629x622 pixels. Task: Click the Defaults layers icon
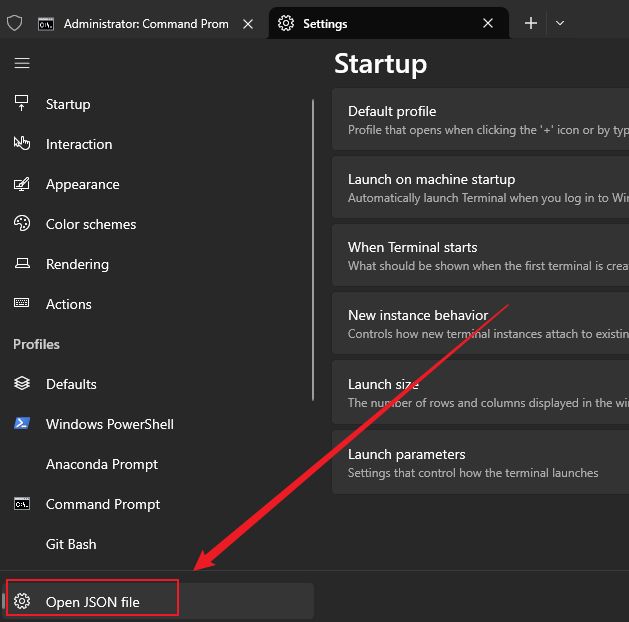coord(22,383)
